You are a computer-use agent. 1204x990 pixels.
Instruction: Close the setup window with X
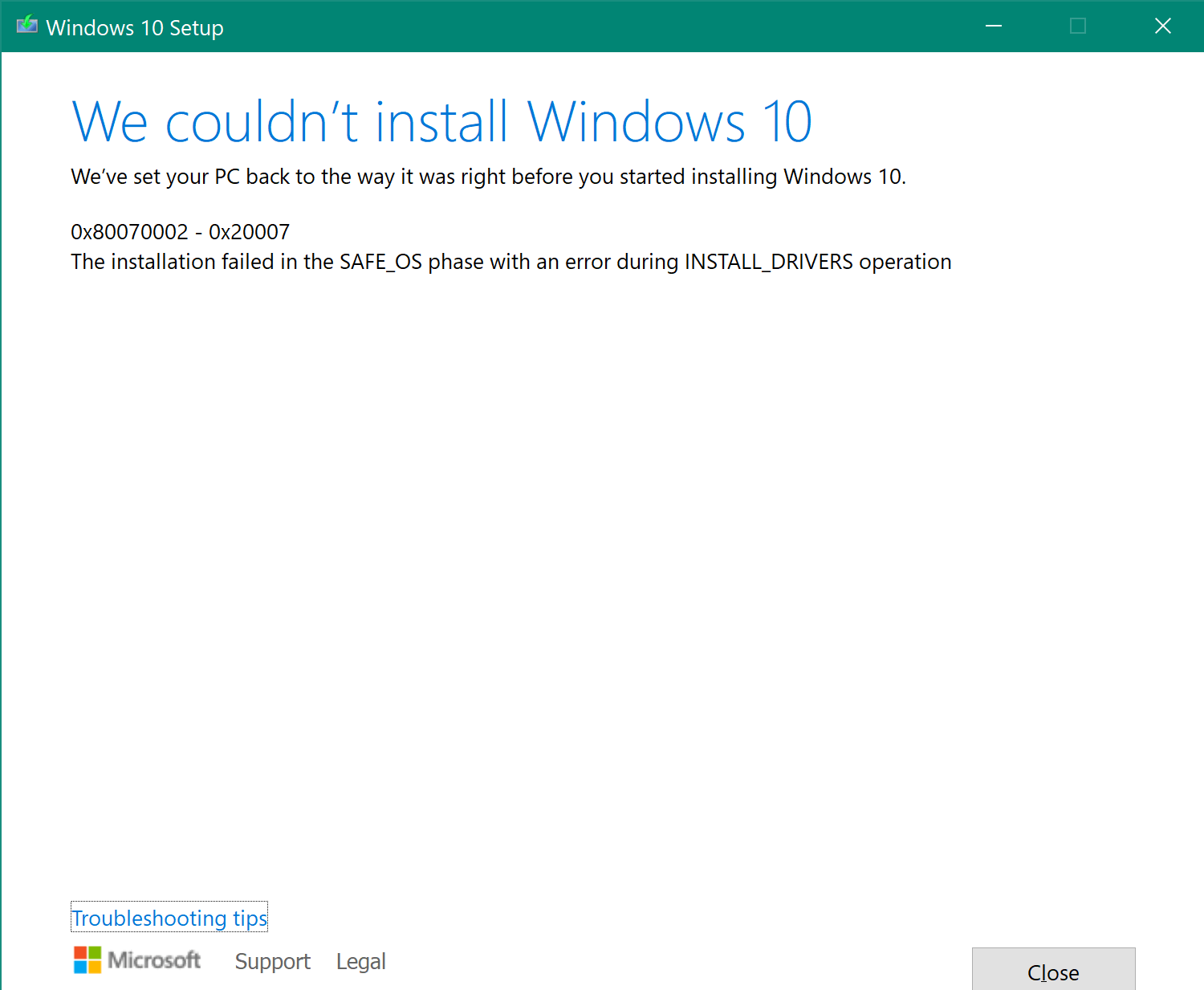pyautogui.click(x=1162, y=26)
